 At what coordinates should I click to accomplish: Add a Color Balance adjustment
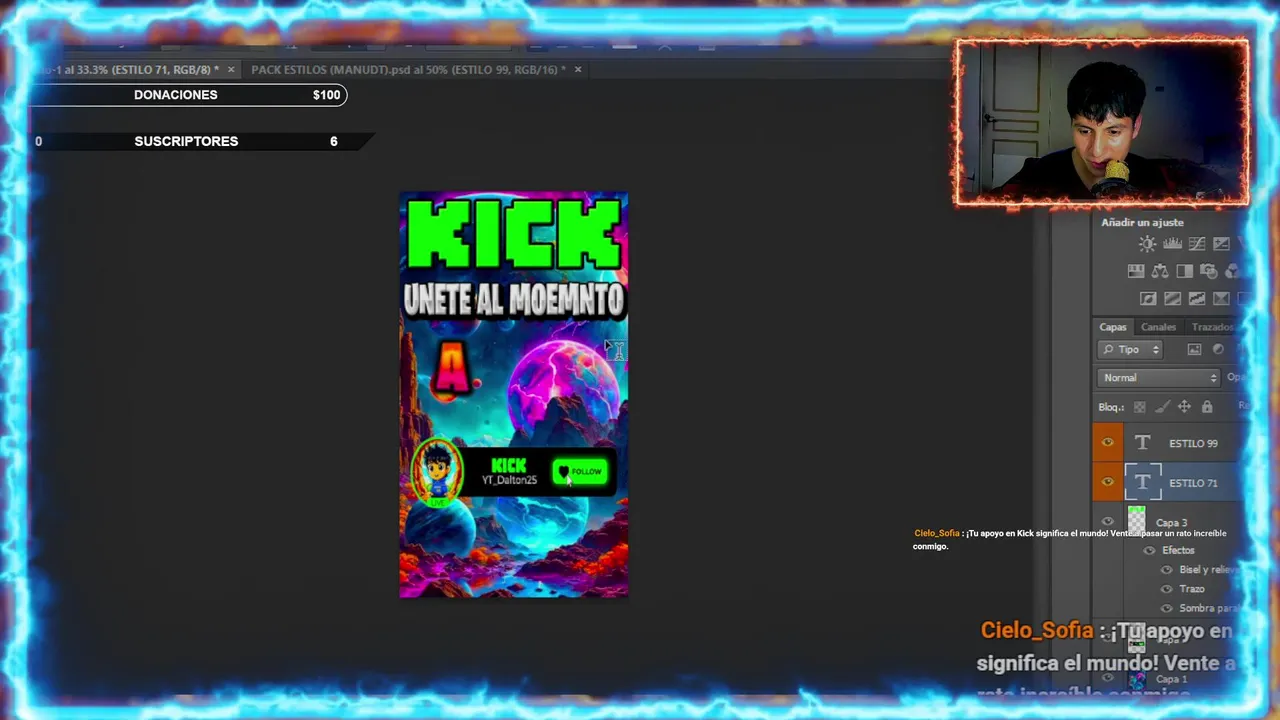[1160, 271]
